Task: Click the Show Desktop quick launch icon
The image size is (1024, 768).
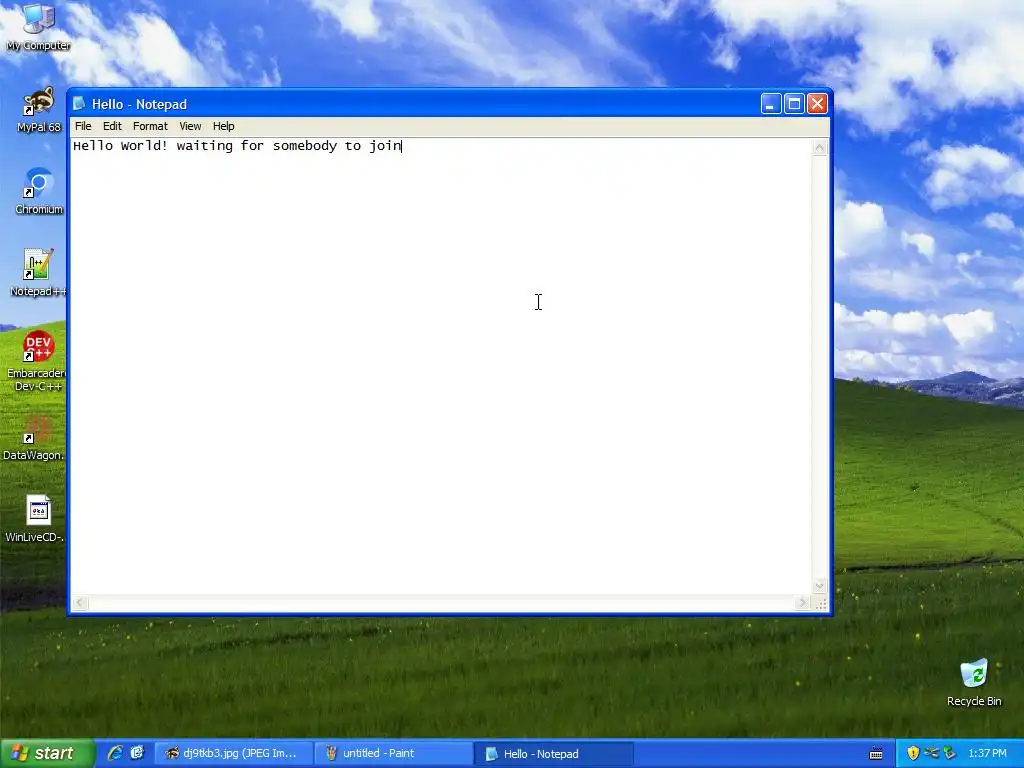Action: (x=137, y=753)
